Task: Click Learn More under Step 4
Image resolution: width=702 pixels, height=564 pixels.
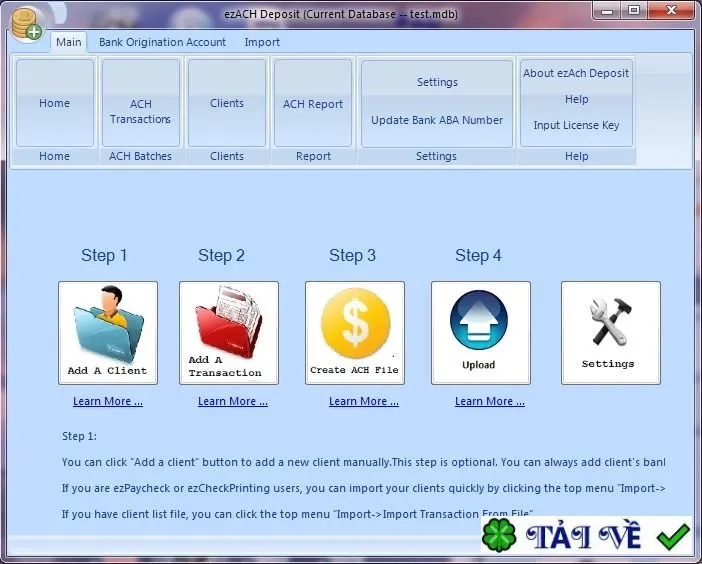Action: pyautogui.click(x=490, y=401)
